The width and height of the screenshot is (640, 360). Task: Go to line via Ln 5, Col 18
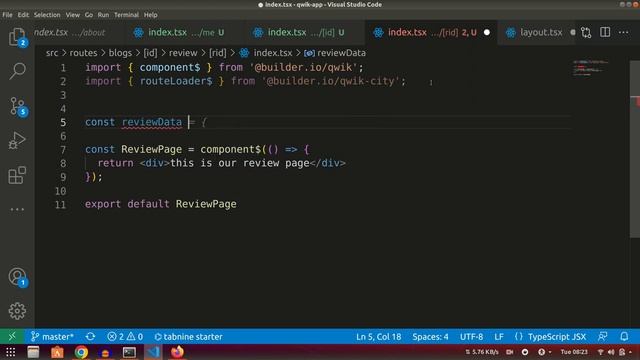tap(378, 337)
